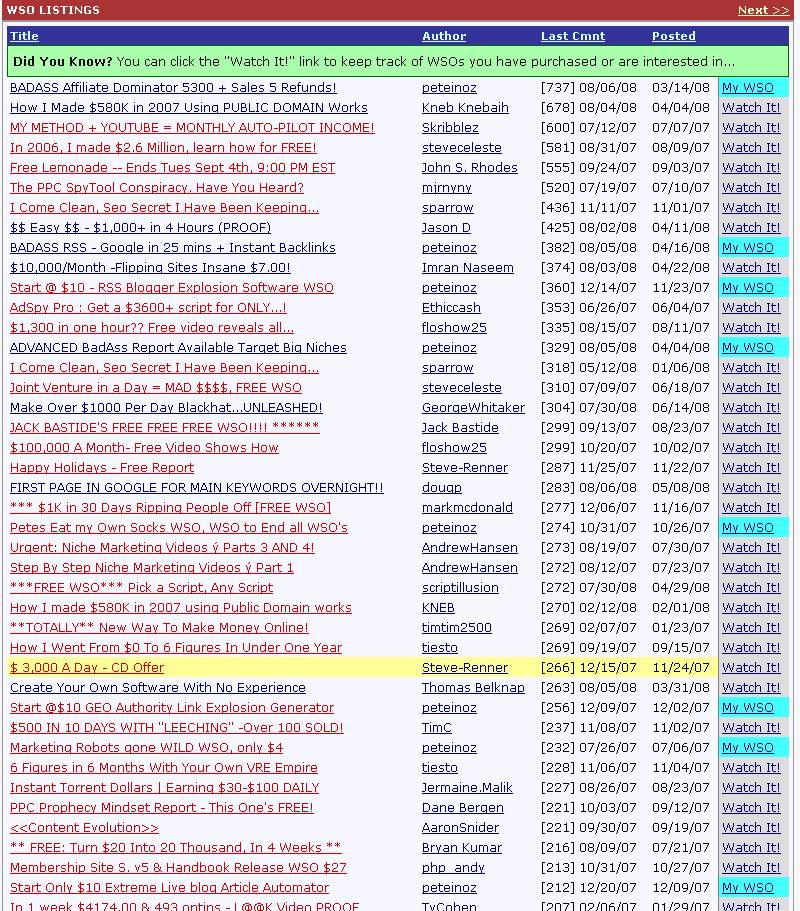Screen dimensions: 800x911
Task: Open '$10,000/Month -Flipping Sites Insane $7.00!'
Action: point(150,268)
